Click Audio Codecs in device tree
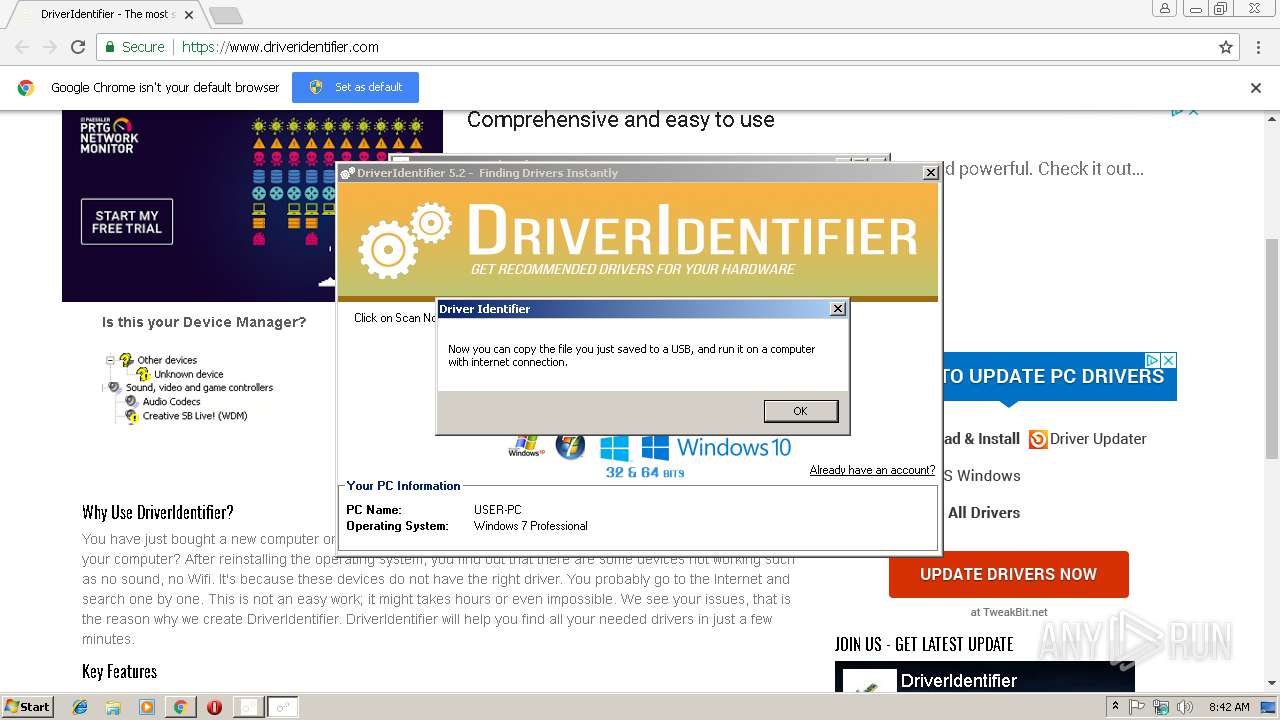 coord(171,402)
